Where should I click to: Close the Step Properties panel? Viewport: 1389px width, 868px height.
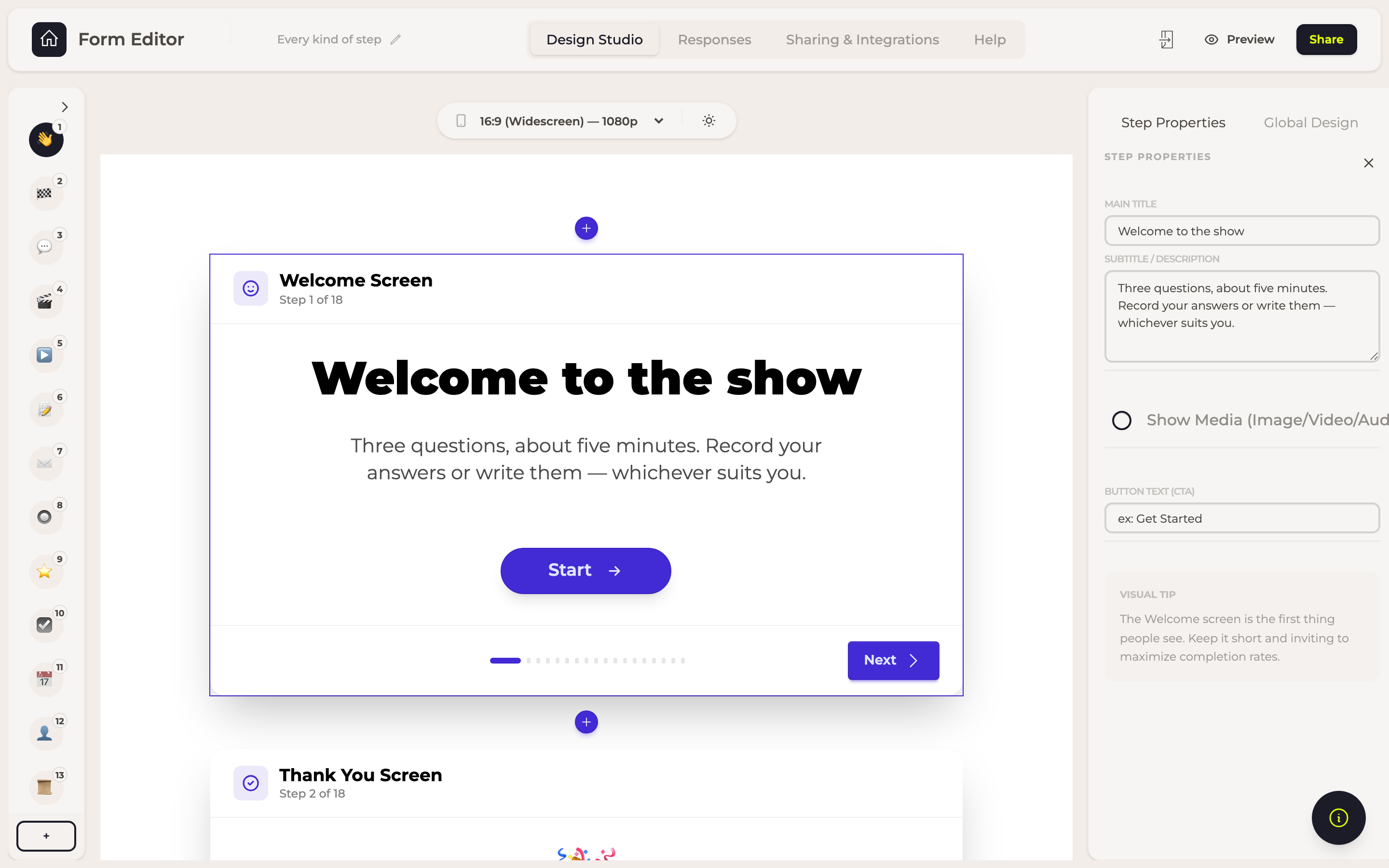point(1368,163)
